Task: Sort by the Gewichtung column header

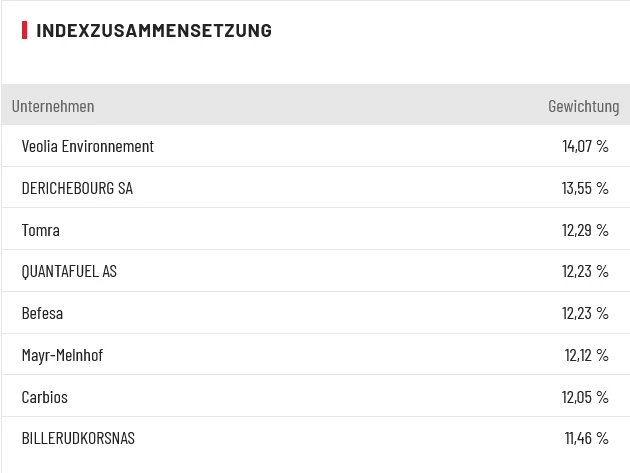Action: (x=583, y=106)
